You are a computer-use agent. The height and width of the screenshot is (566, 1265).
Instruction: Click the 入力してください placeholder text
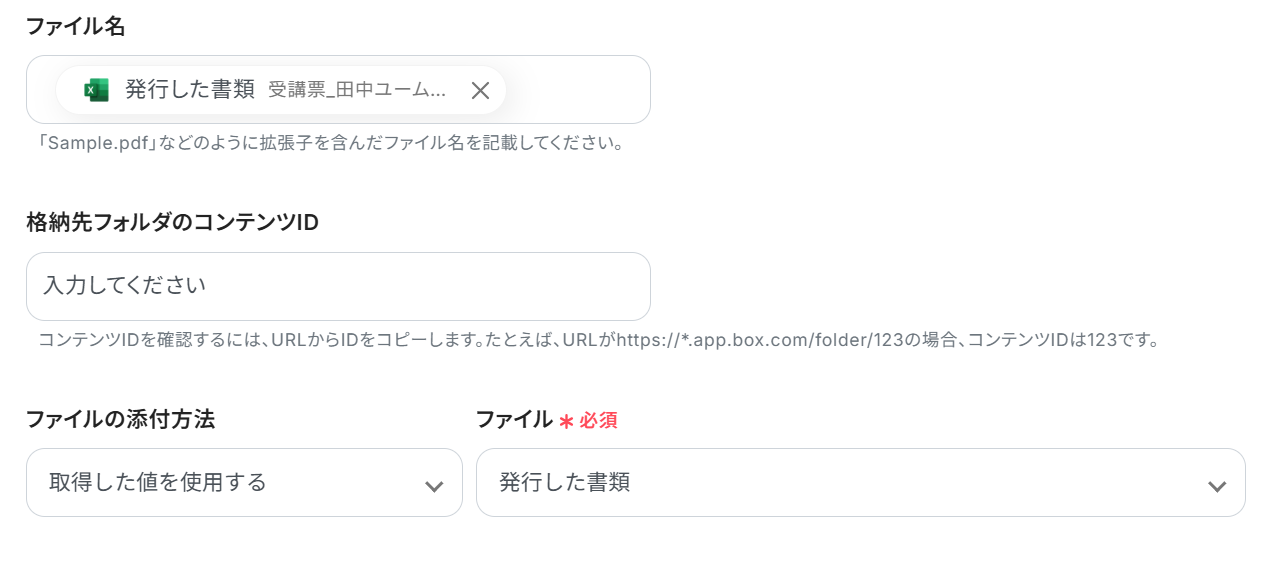click(x=125, y=286)
